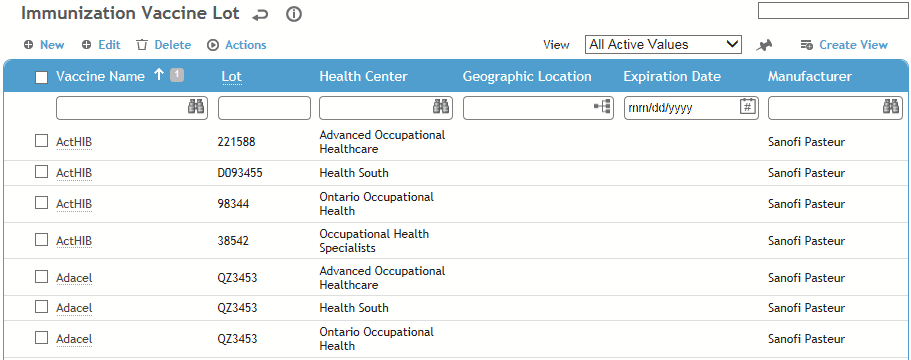Click the New plus icon

(28, 45)
